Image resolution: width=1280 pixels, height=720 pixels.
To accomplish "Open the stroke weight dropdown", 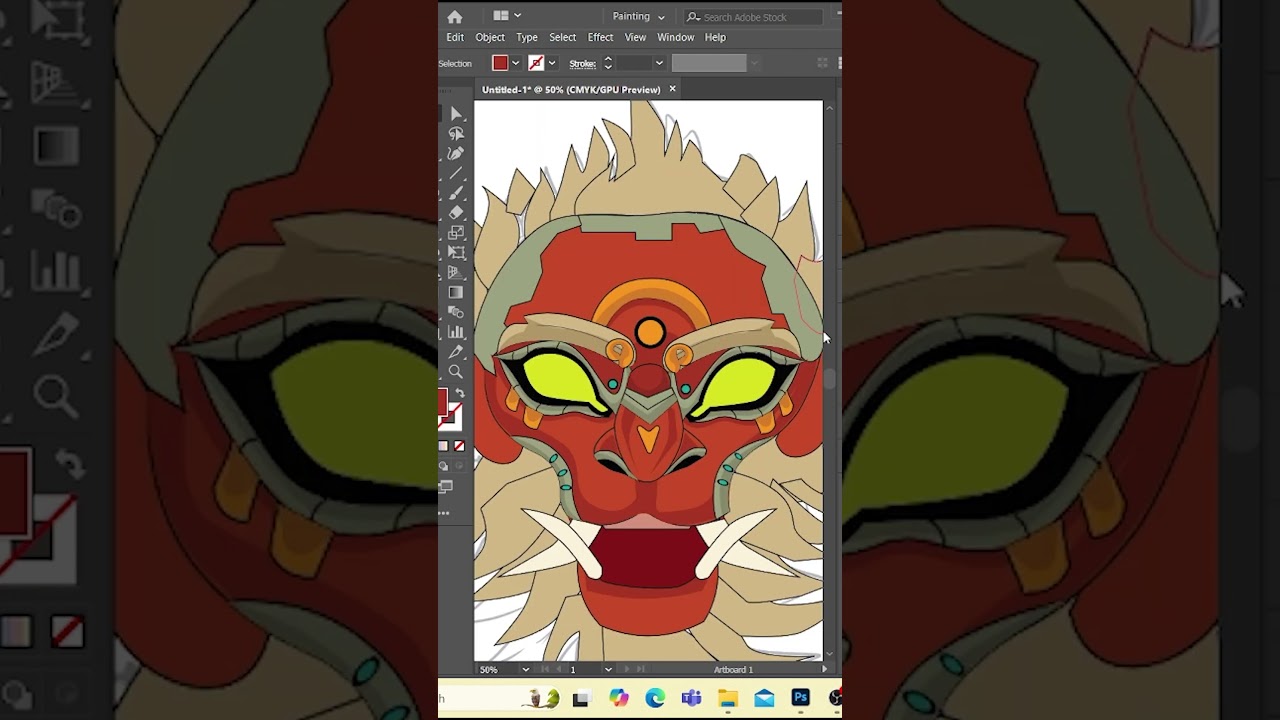I will click(658, 63).
